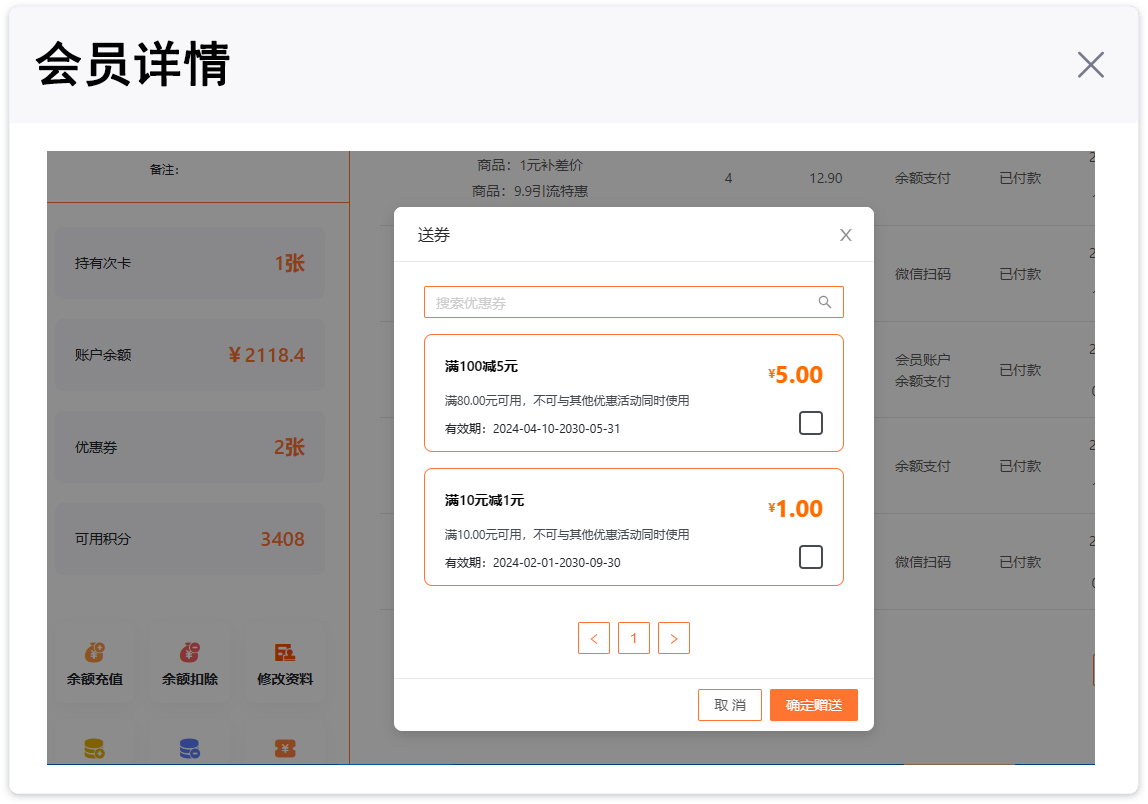Click the 余额扣除 deduction icon

[190, 653]
